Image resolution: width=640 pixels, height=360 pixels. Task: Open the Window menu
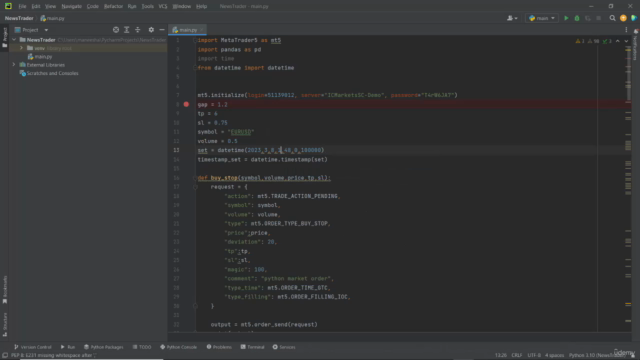pyautogui.click(x=182, y=6)
